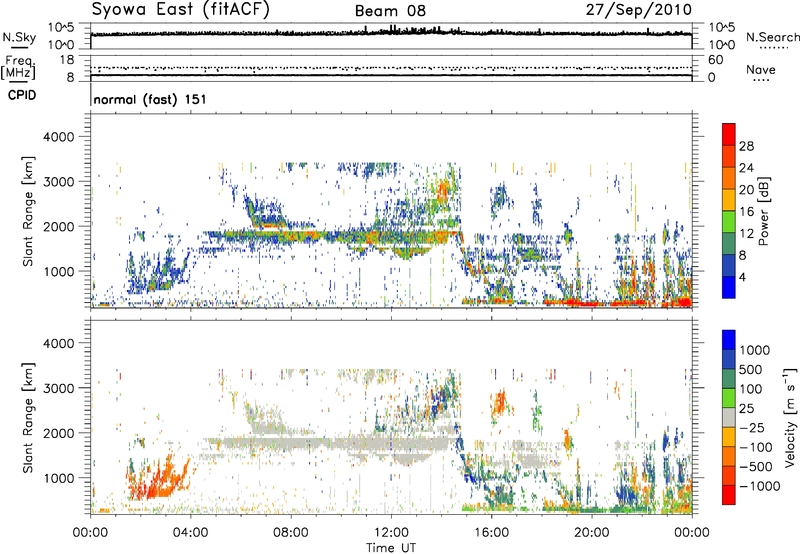Click the gray -25 to 25 velocity swatch
The image size is (800, 554).
coord(729,418)
